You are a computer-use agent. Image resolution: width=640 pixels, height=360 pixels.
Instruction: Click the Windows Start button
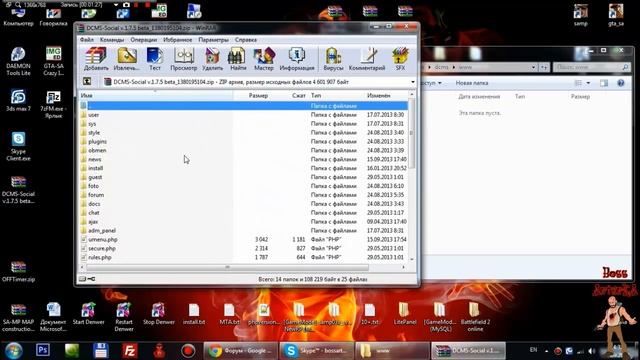[x=14, y=351]
